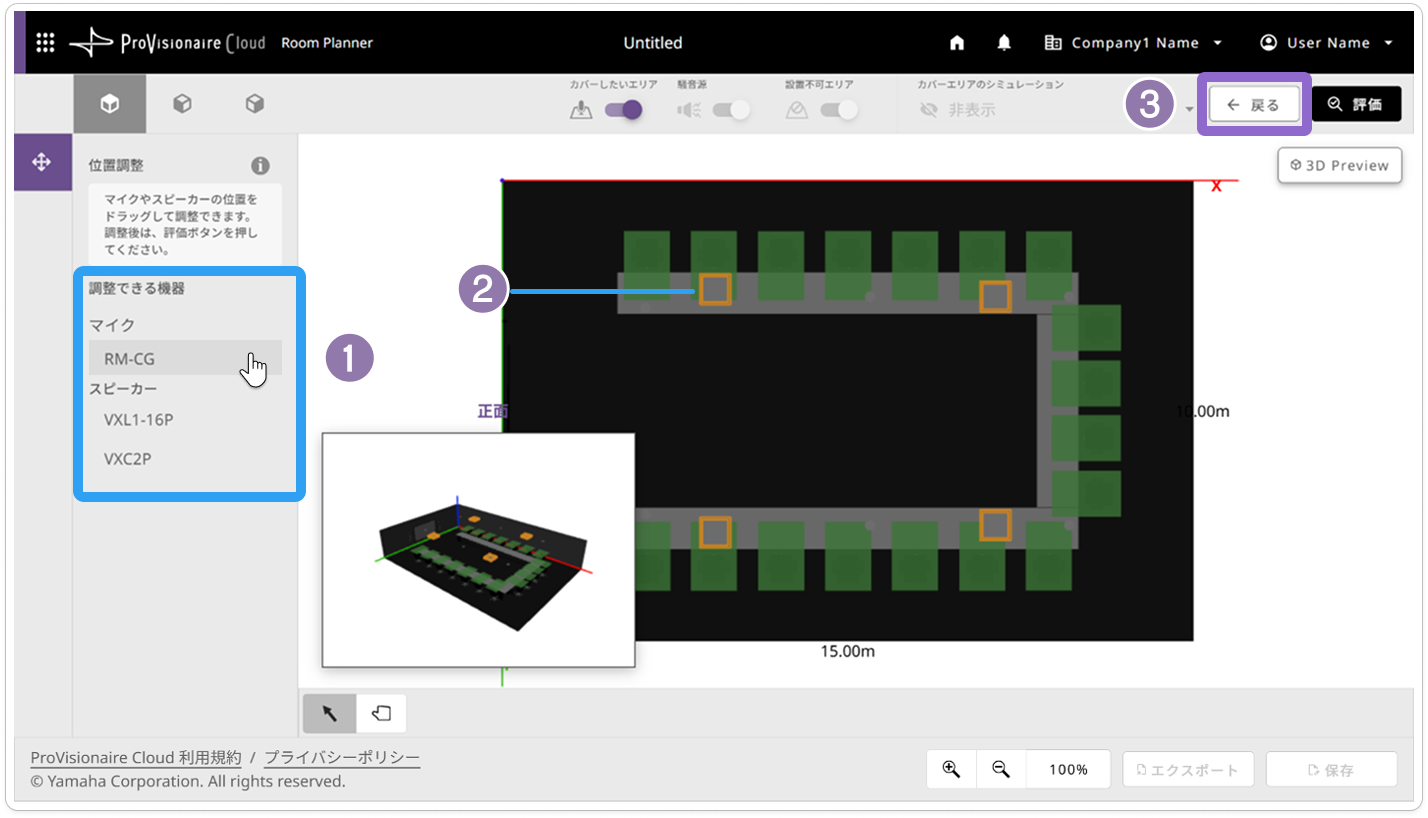Click the zoom in magnifier

pyautogui.click(x=951, y=769)
